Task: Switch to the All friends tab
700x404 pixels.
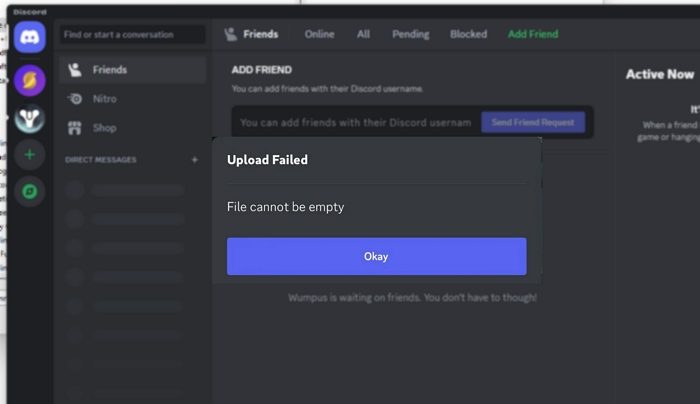Action: [x=363, y=34]
